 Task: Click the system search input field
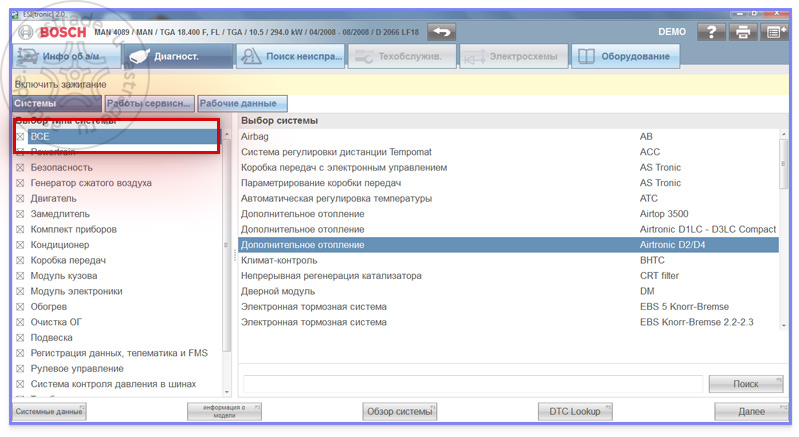pos(473,384)
